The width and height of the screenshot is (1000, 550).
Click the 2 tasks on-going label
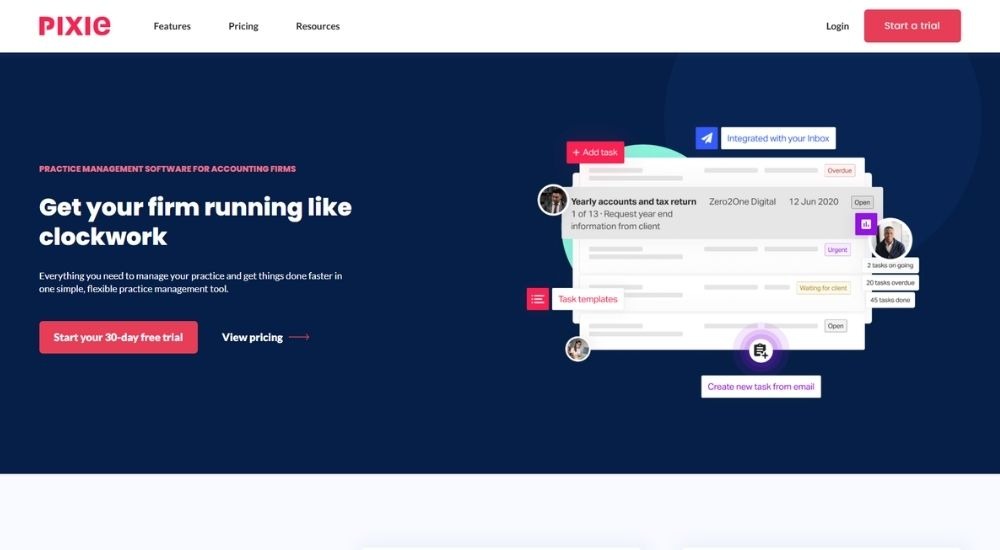890,265
